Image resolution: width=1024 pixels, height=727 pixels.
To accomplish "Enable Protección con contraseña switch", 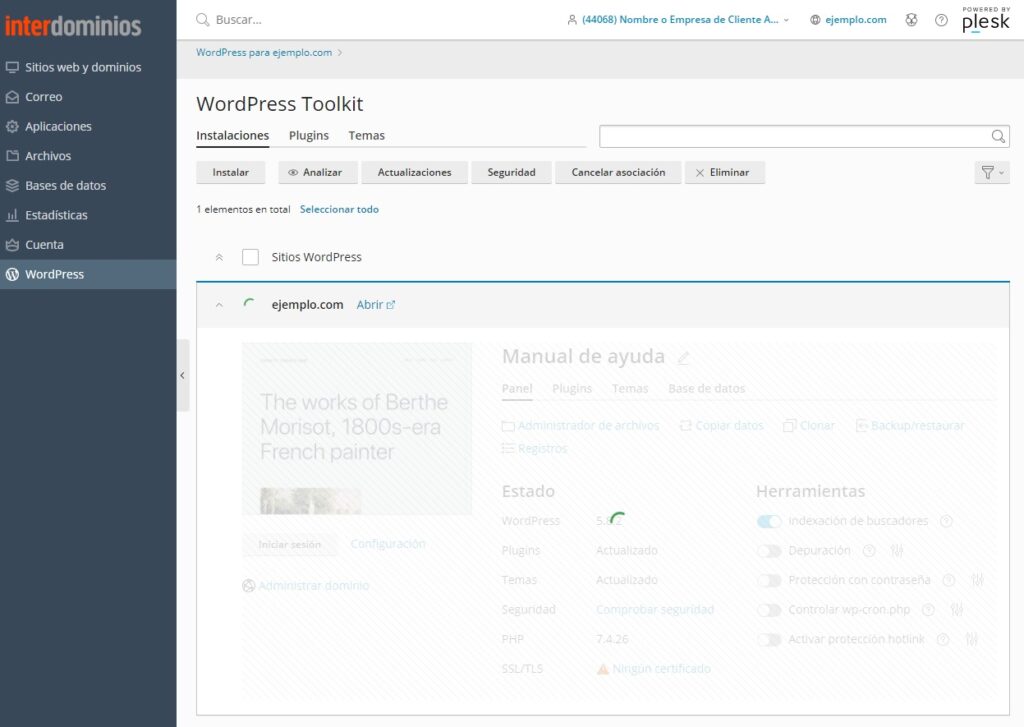I will [769, 580].
